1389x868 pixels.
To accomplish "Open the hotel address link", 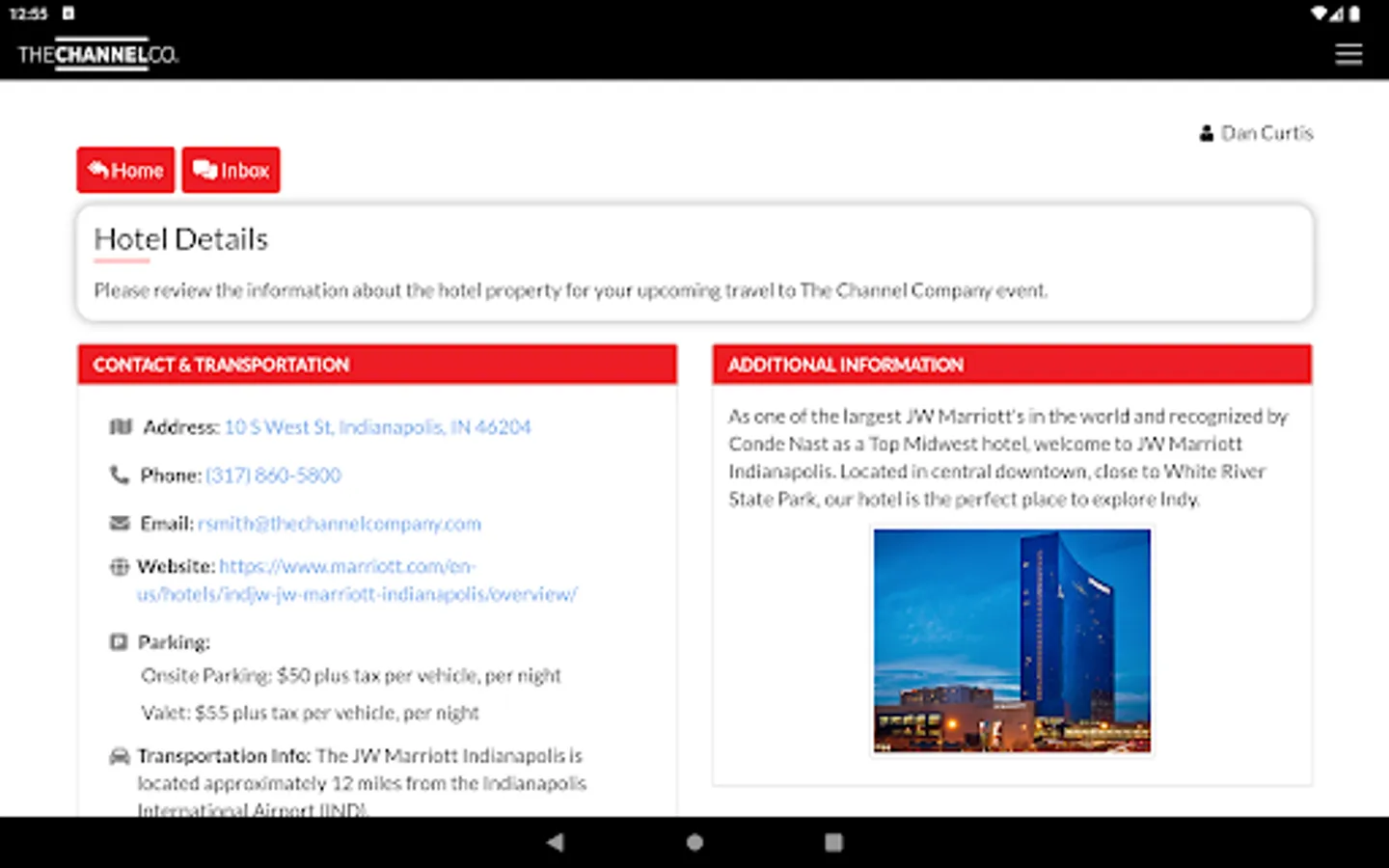I will [377, 426].
